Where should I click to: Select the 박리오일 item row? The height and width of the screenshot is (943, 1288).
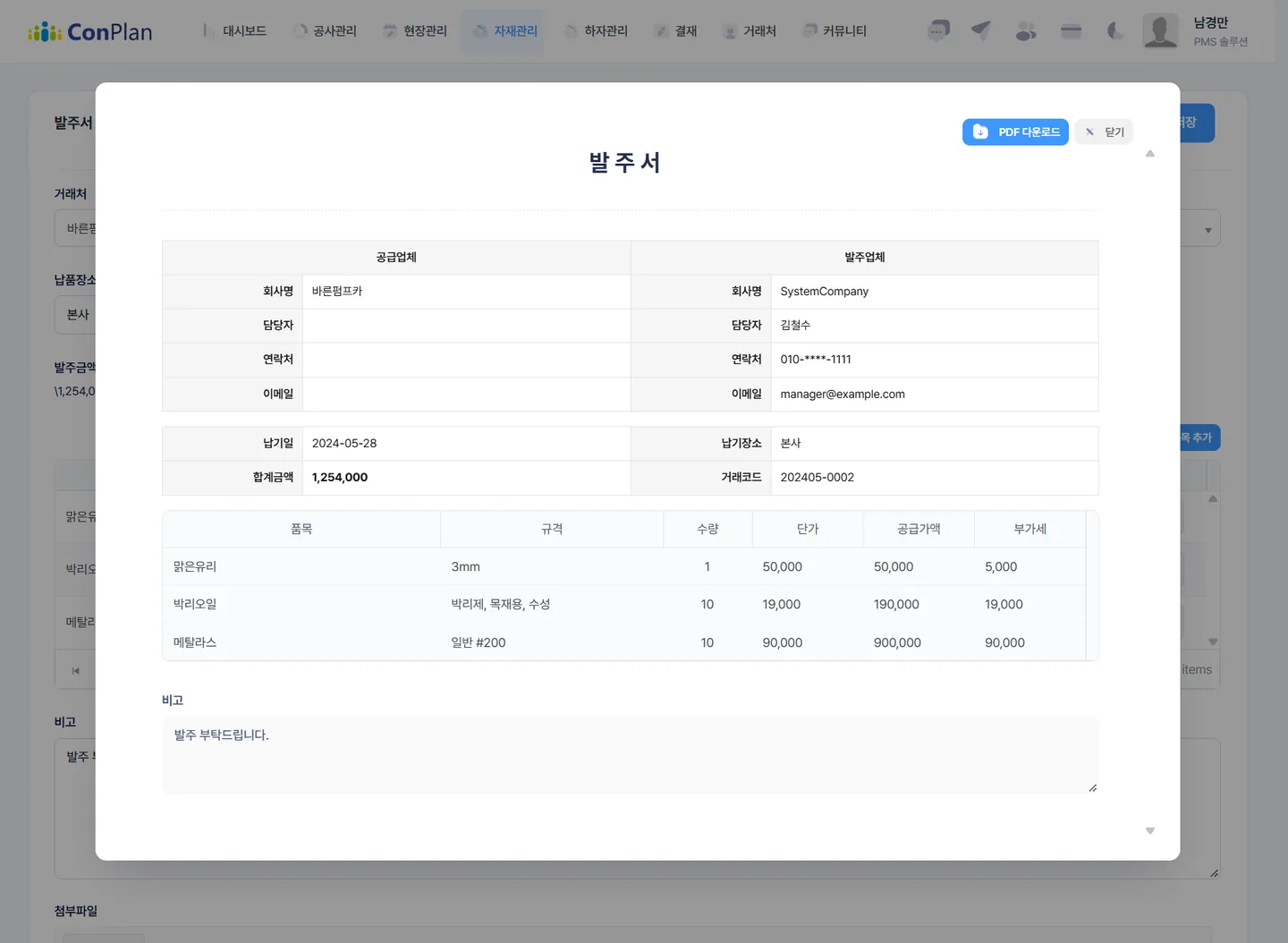tap(623, 604)
